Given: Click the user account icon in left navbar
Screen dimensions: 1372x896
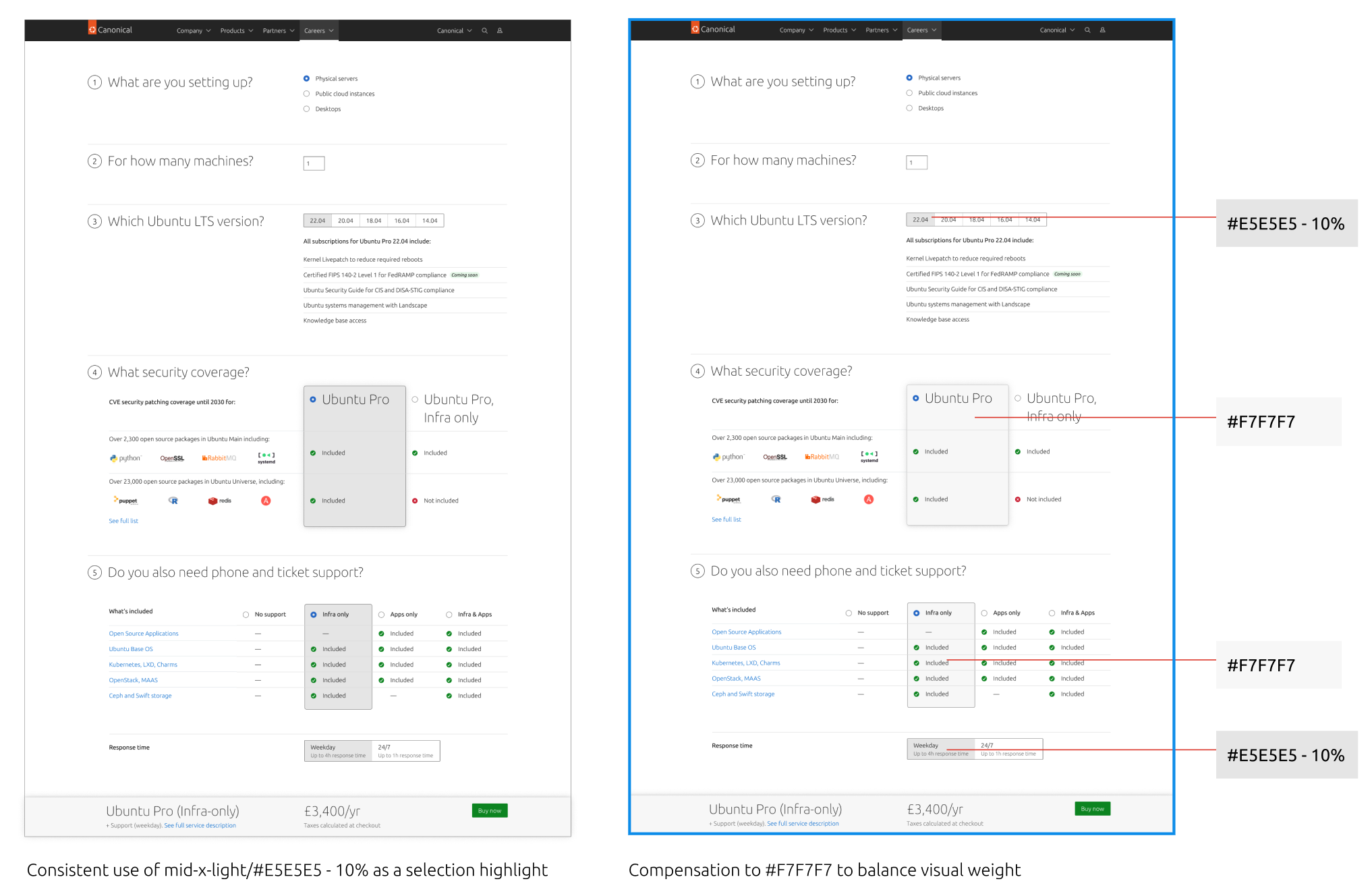Looking at the screenshot, I should (500, 31).
